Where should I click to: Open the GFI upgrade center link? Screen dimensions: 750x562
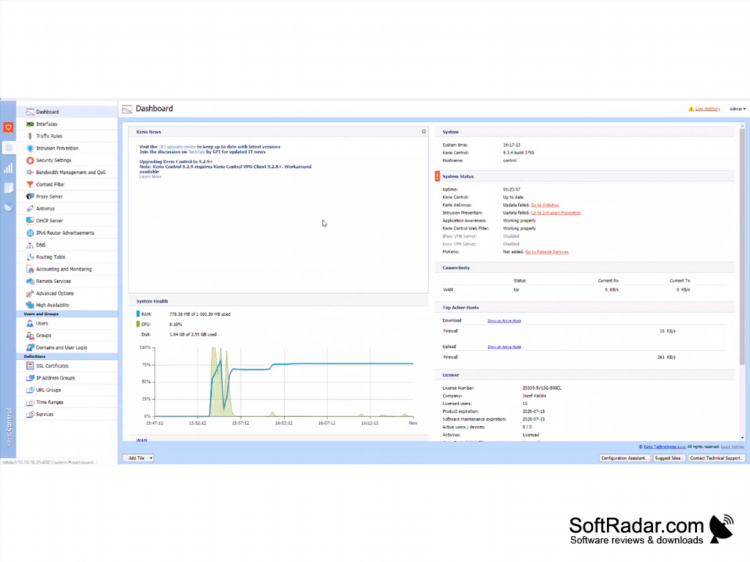click(177, 147)
